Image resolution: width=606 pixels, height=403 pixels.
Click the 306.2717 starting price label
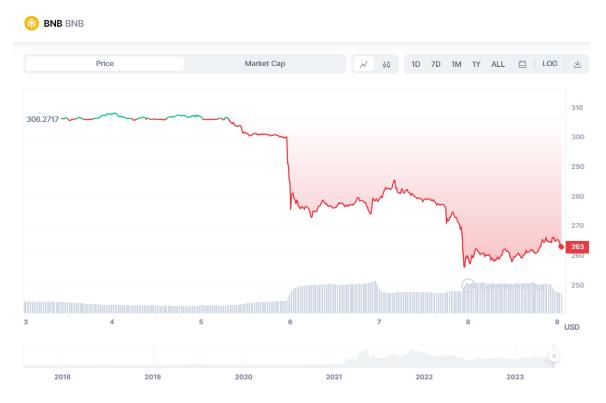(42, 118)
